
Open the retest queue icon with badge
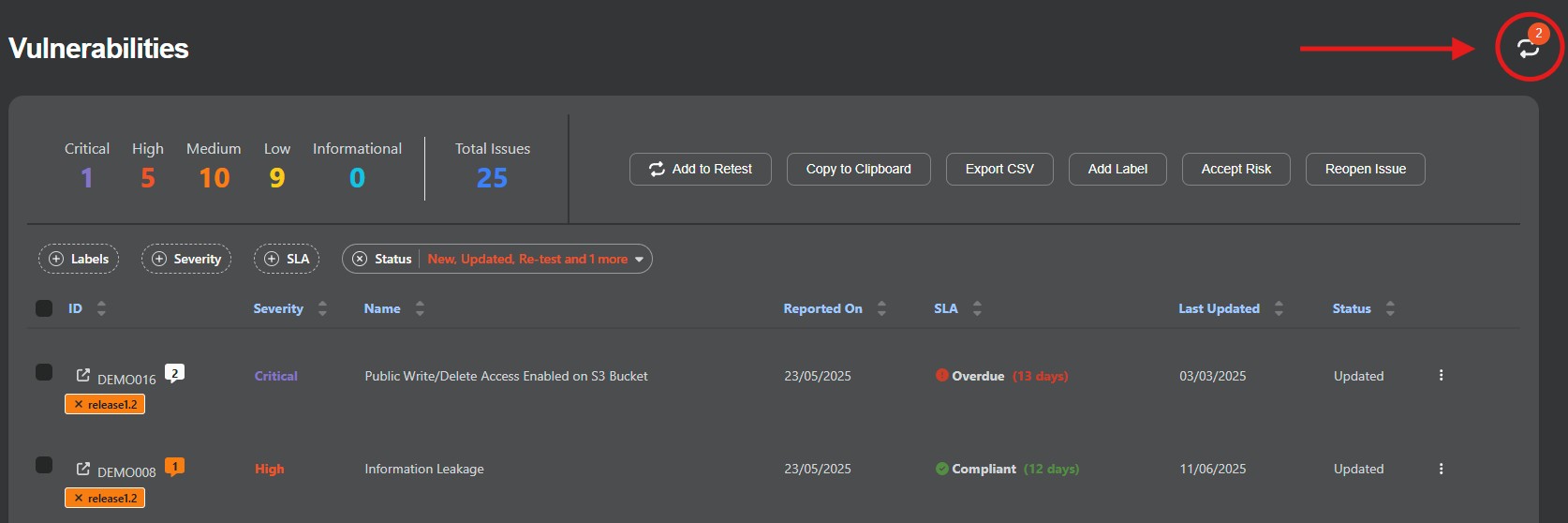(1528, 48)
